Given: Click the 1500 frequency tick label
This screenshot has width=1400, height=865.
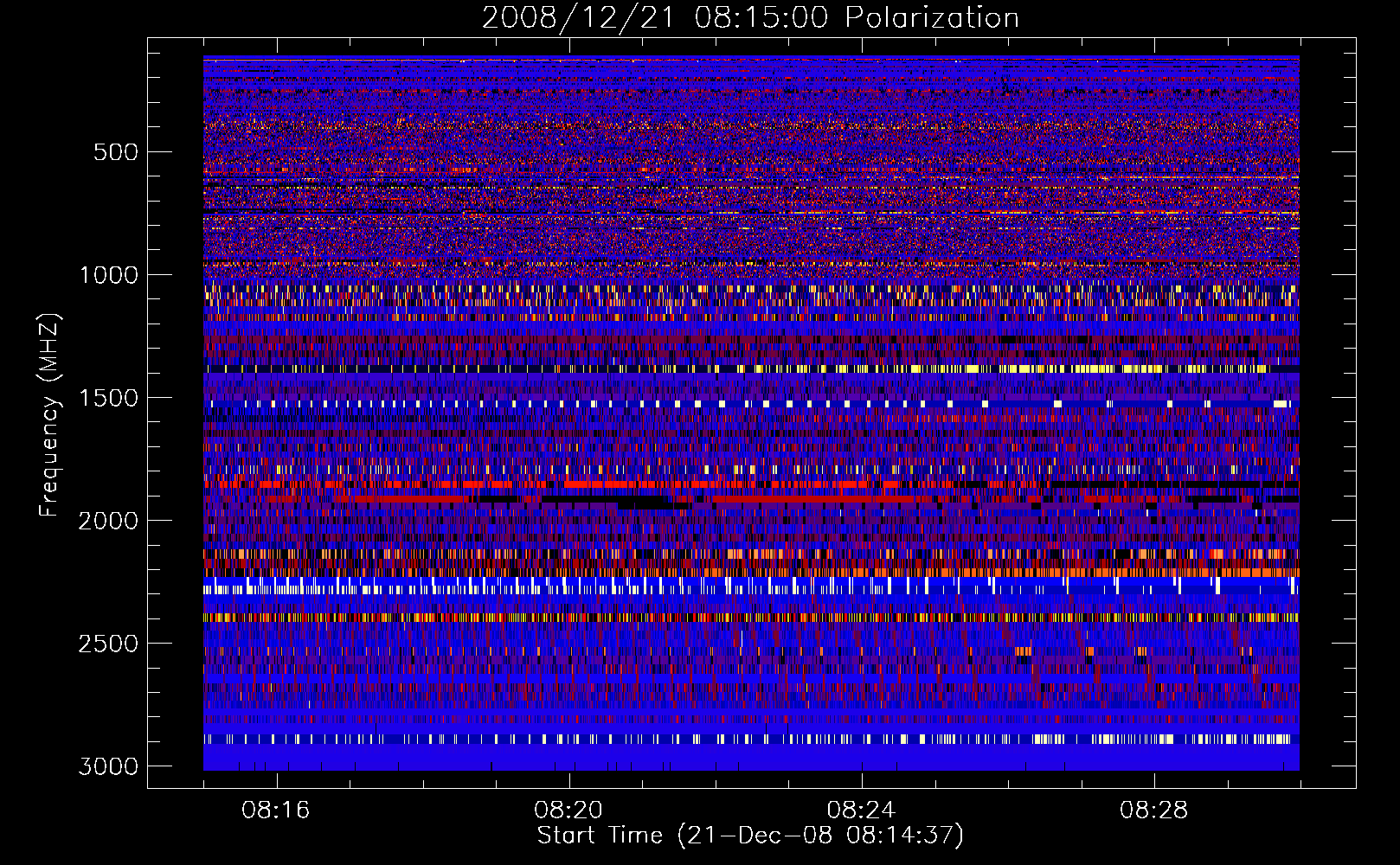Looking at the screenshot, I should [x=108, y=398].
